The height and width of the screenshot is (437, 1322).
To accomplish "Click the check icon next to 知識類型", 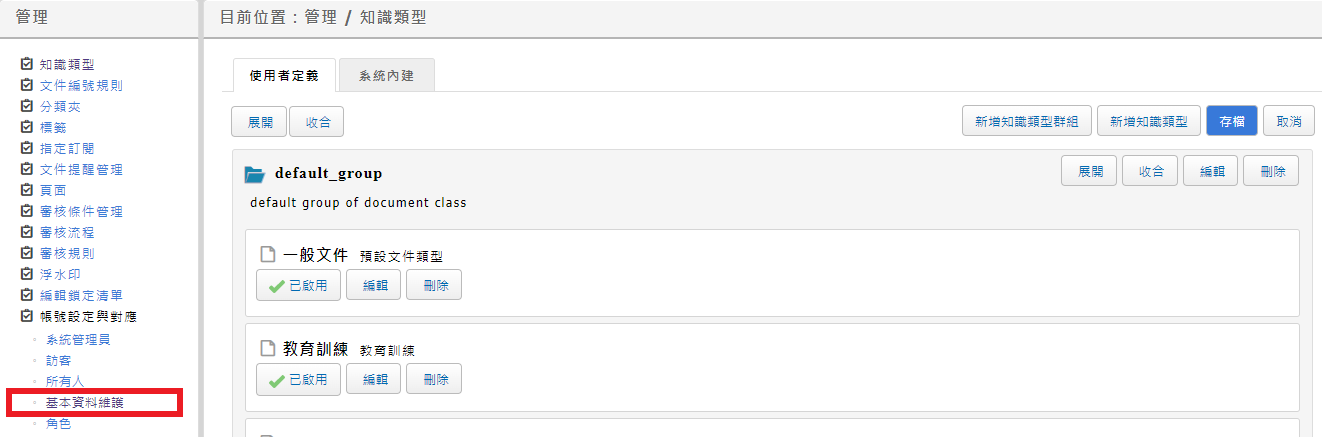I will 27,64.
